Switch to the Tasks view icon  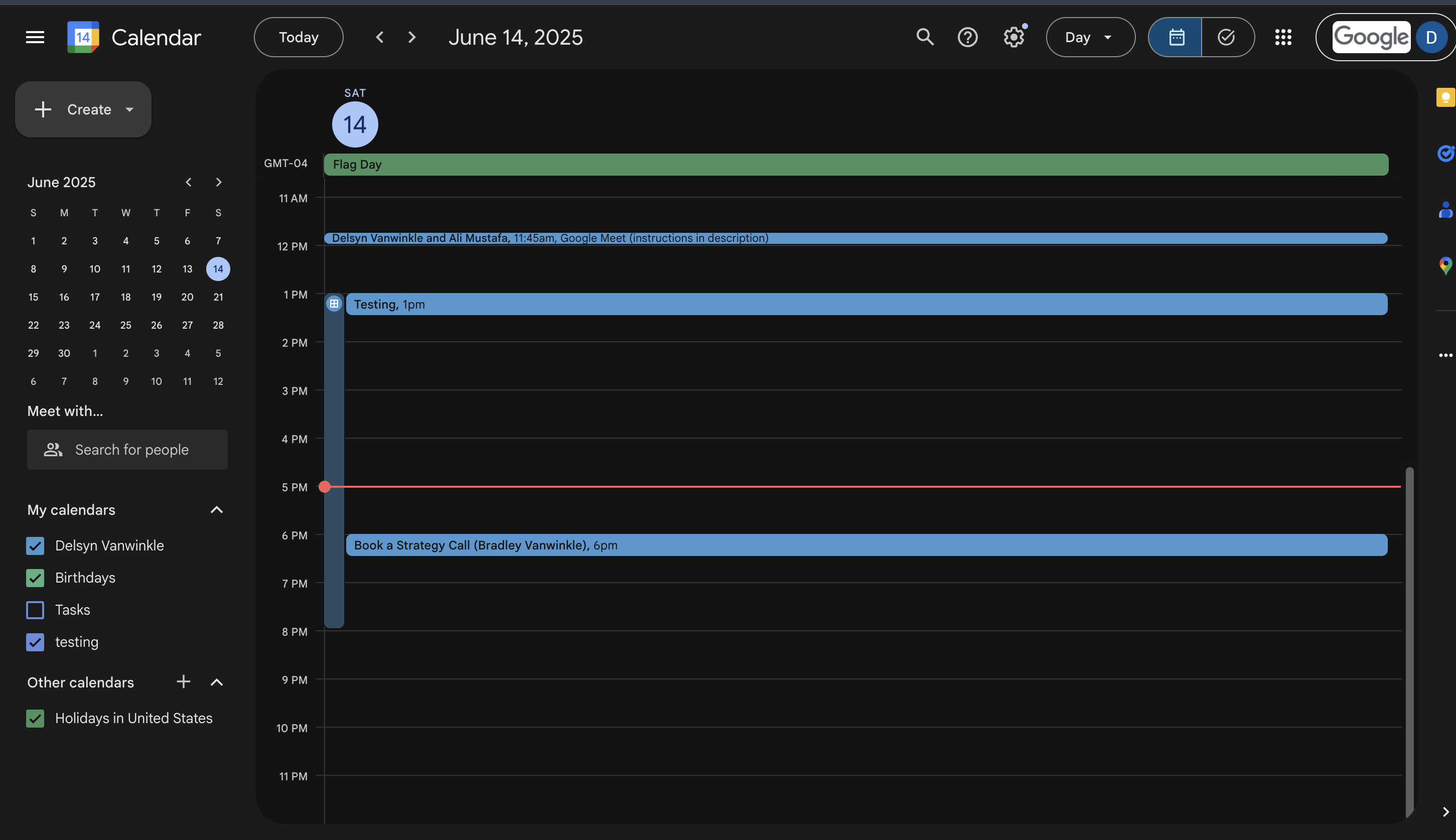1227,38
